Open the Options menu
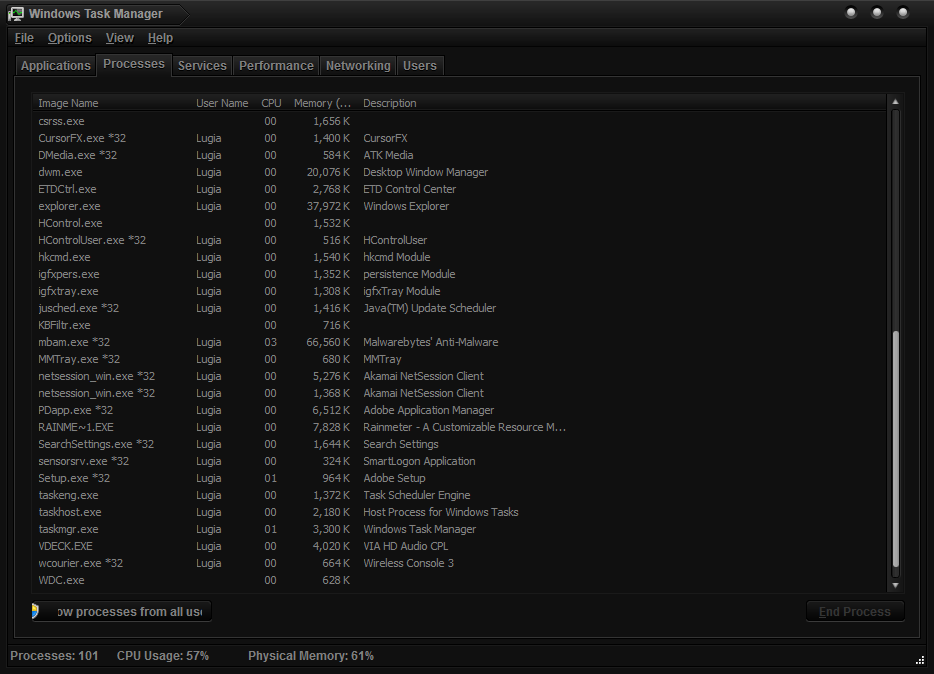Viewport: 934px width, 674px height. click(x=70, y=38)
